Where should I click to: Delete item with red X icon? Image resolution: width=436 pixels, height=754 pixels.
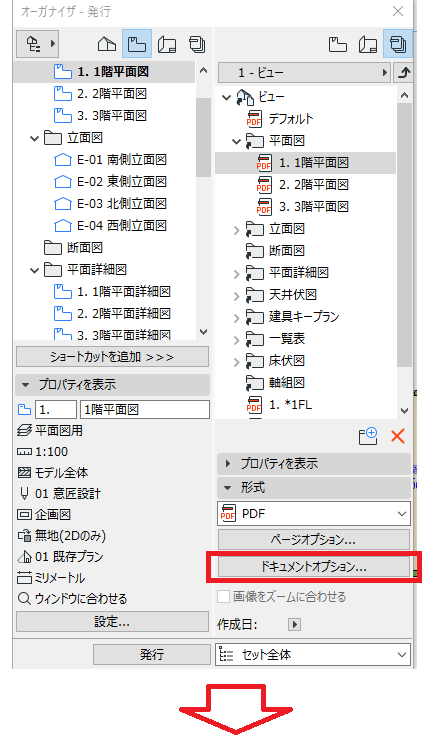398,436
